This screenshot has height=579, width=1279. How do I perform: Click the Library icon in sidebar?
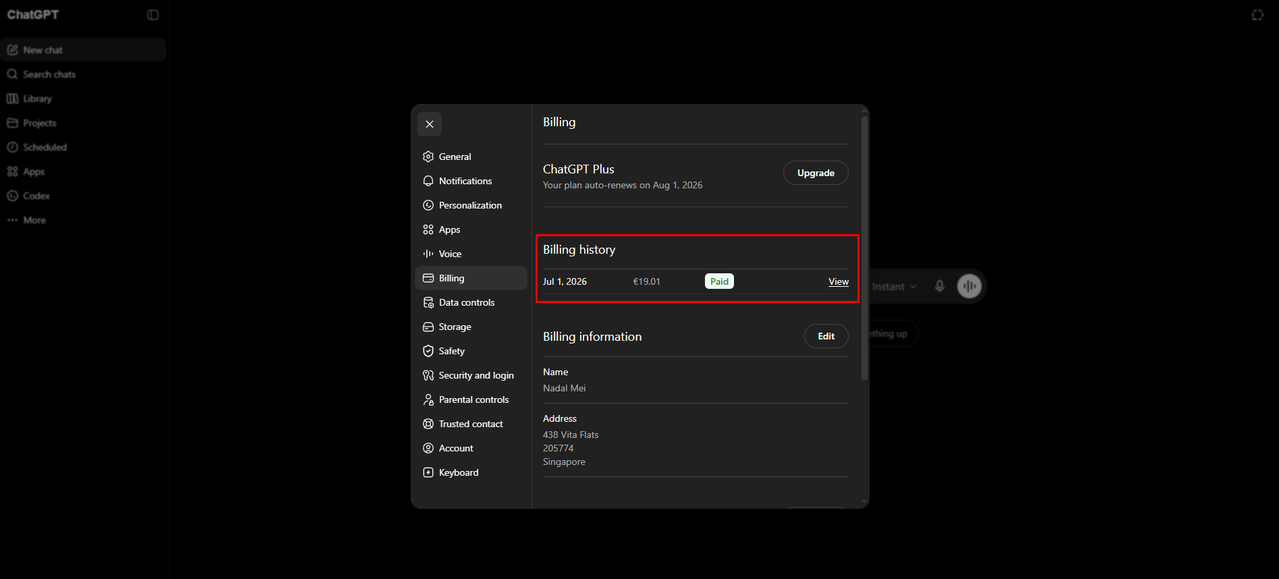[x=13, y=99]
